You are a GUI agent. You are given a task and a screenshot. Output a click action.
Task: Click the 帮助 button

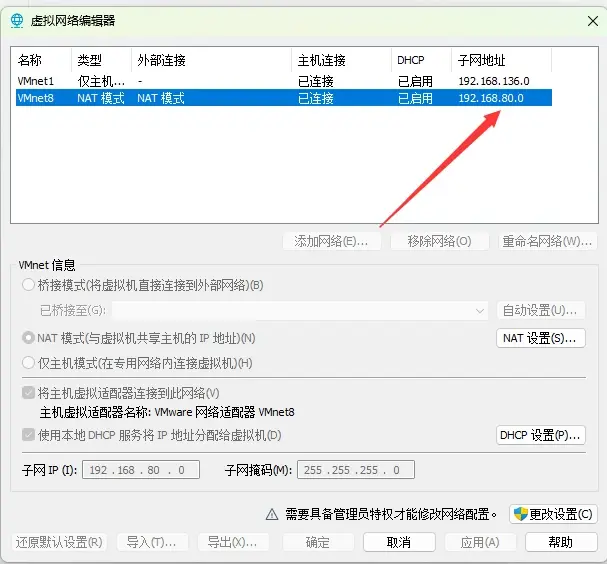click(561, 542)
